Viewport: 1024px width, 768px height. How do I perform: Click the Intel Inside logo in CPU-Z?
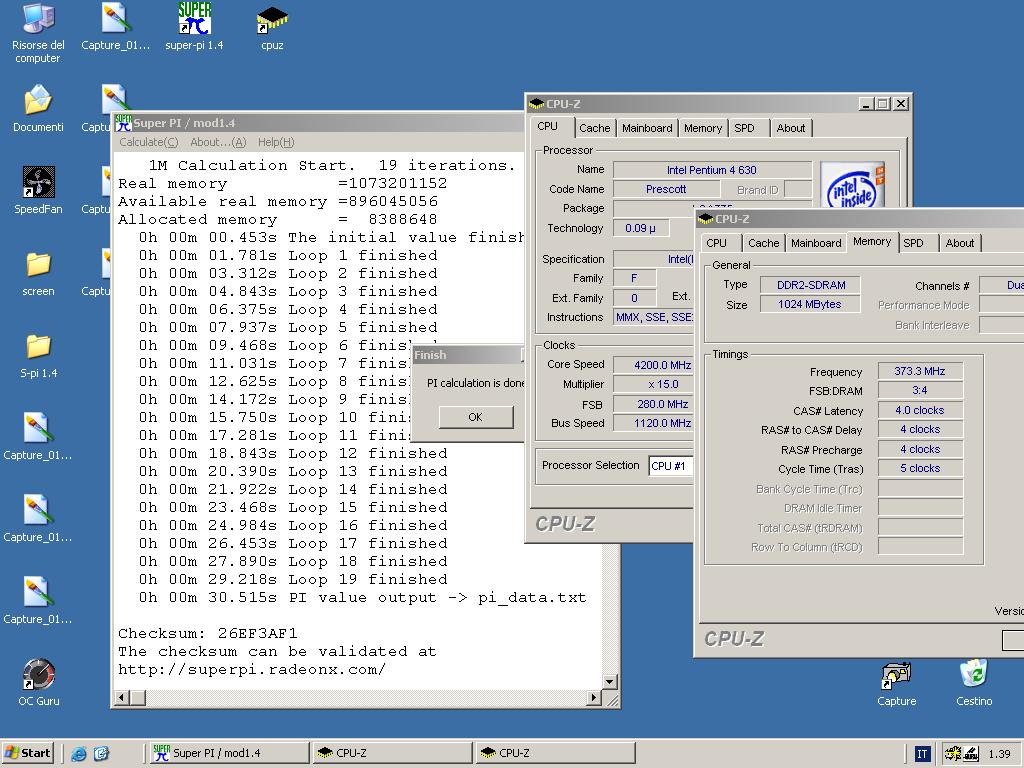[x=852, y=185]
